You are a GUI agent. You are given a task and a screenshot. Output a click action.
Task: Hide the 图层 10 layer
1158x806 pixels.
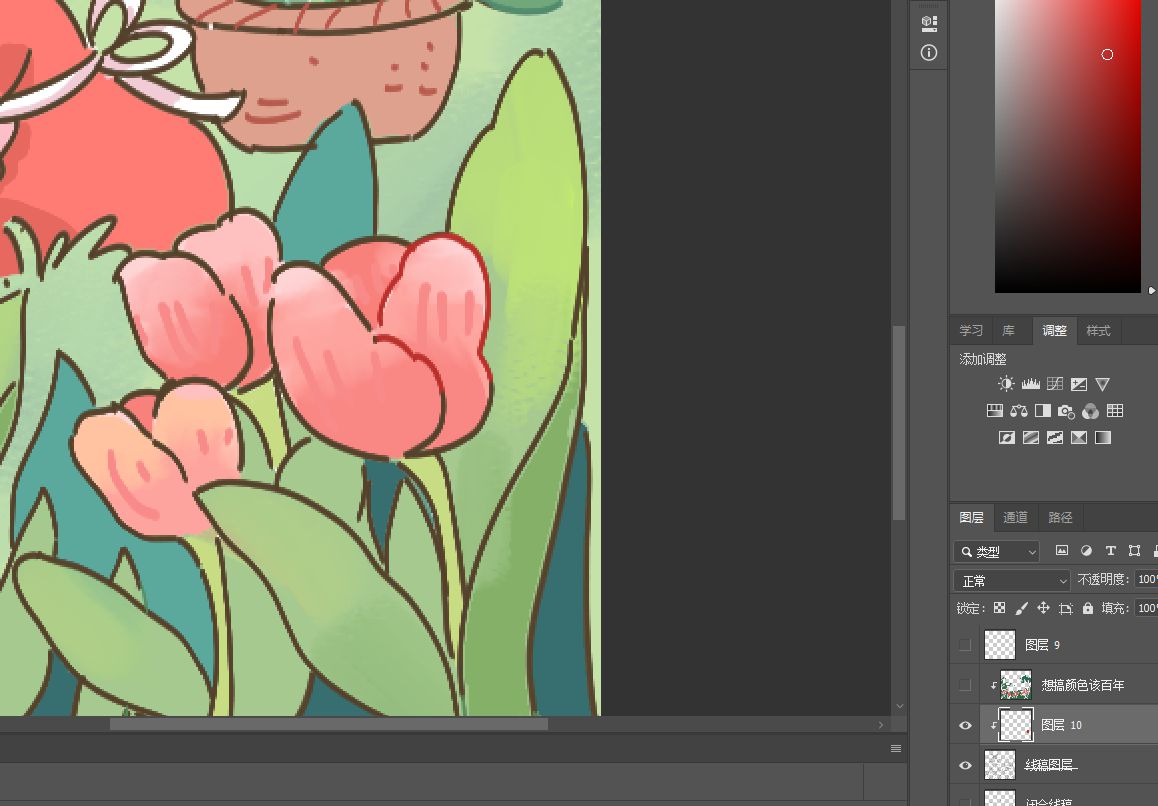click(965, 725)
